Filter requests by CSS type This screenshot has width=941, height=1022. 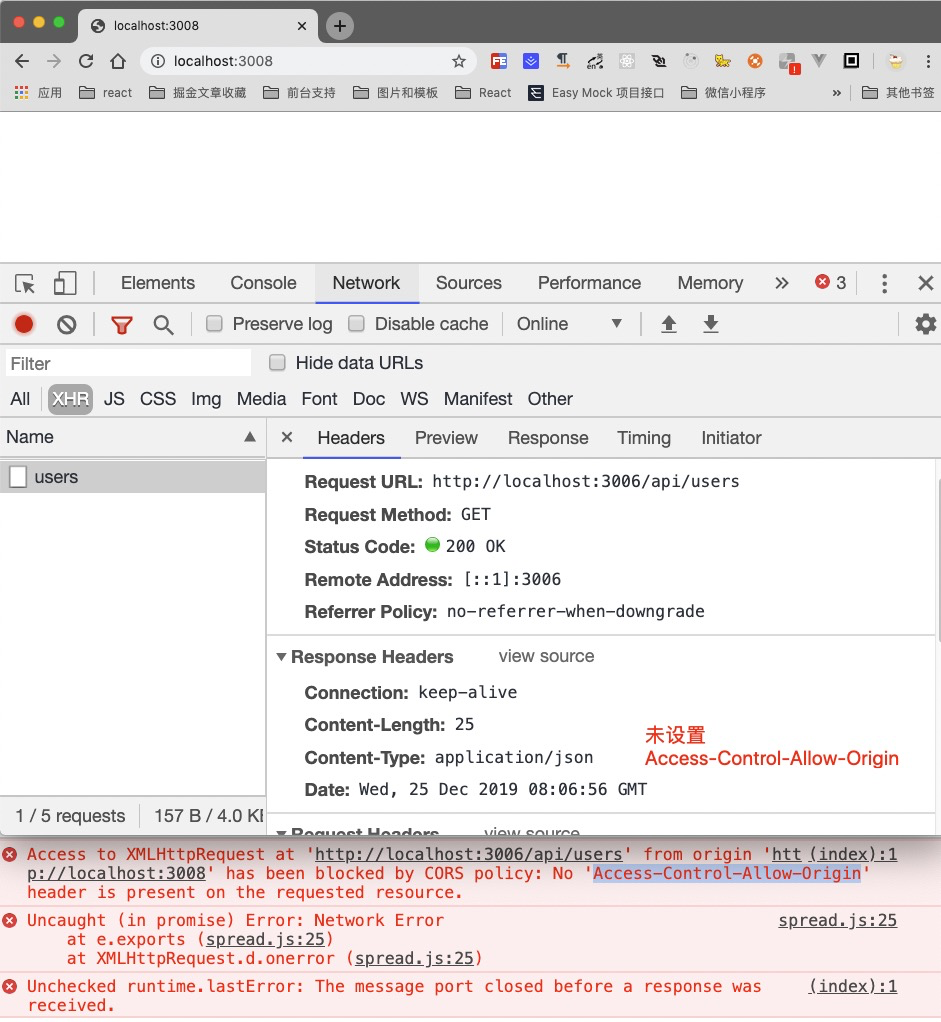pyautogui.click(x=158, y=399)
